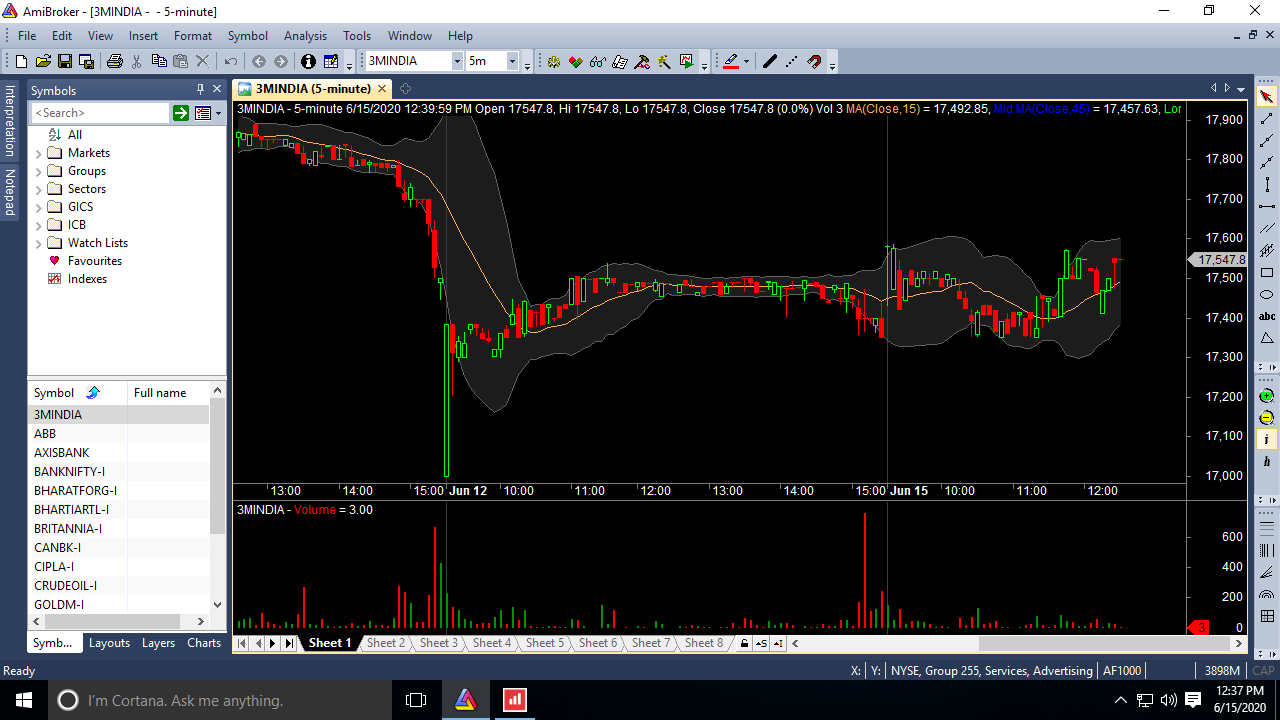Activate the arrow selection pointer tool
1280x720 pixels.
[1267, 95]
